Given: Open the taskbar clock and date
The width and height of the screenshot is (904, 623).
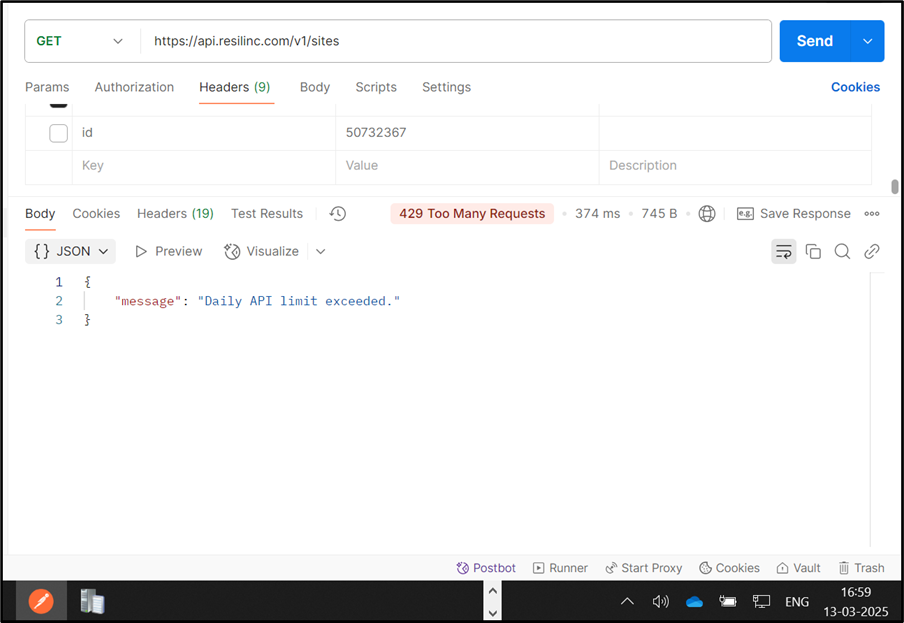Looking at the screenshot, I should coord(856,602).
